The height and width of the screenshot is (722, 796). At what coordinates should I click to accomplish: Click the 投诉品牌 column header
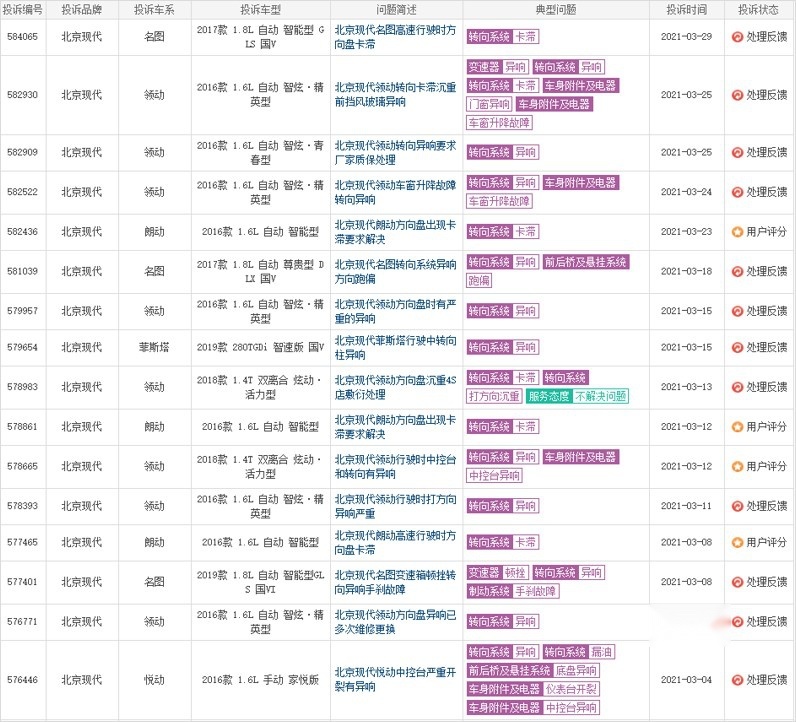[x=82, y=10]
